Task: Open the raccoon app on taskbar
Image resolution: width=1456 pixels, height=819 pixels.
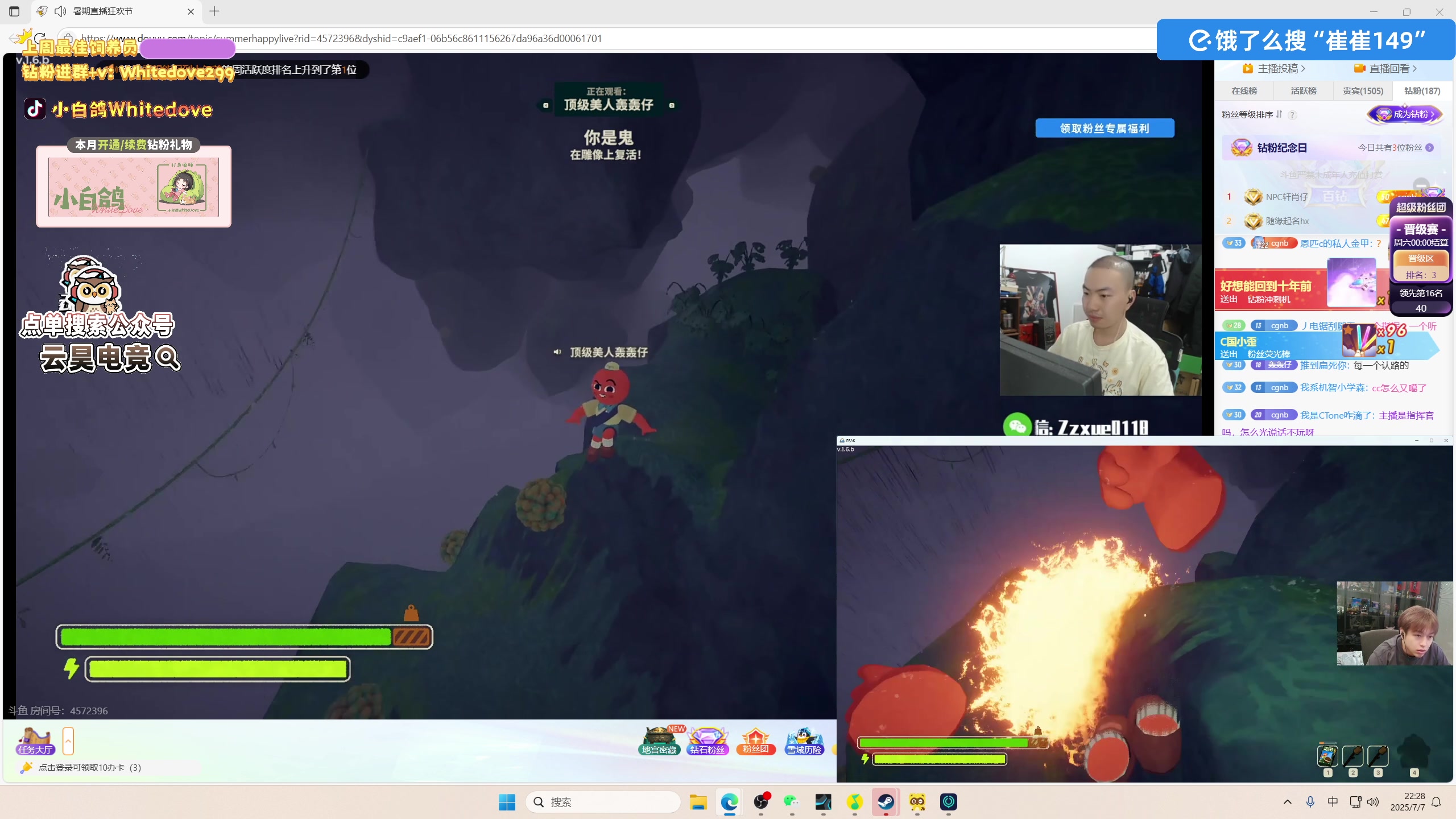Action: (917, 802)
